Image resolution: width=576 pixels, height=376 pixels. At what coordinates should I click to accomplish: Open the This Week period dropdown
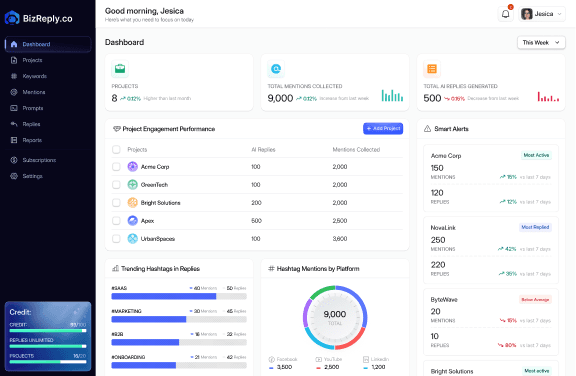[541, 43]
